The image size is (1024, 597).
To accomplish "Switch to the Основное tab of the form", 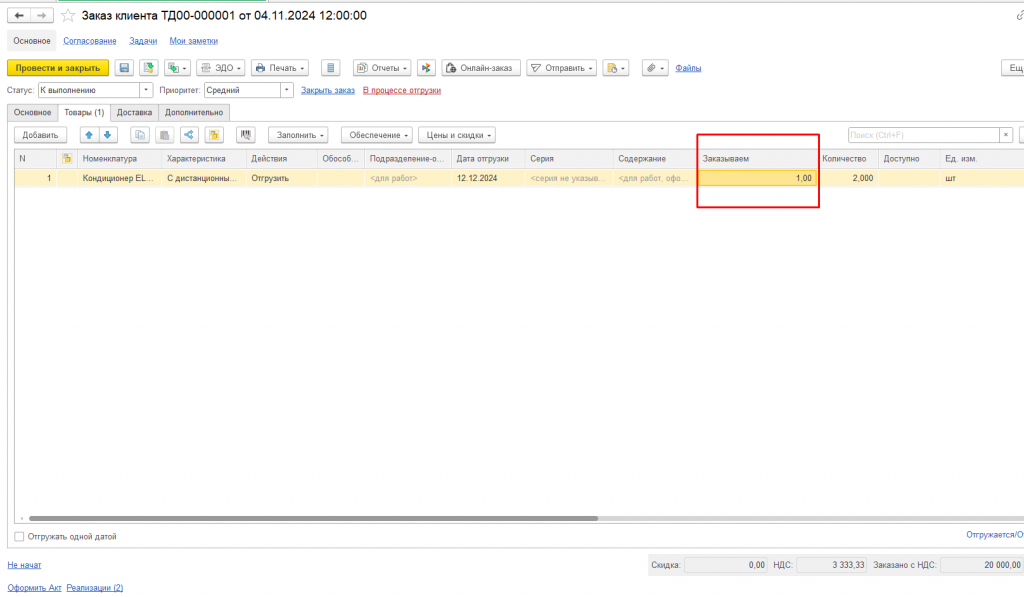I will 33,112.
